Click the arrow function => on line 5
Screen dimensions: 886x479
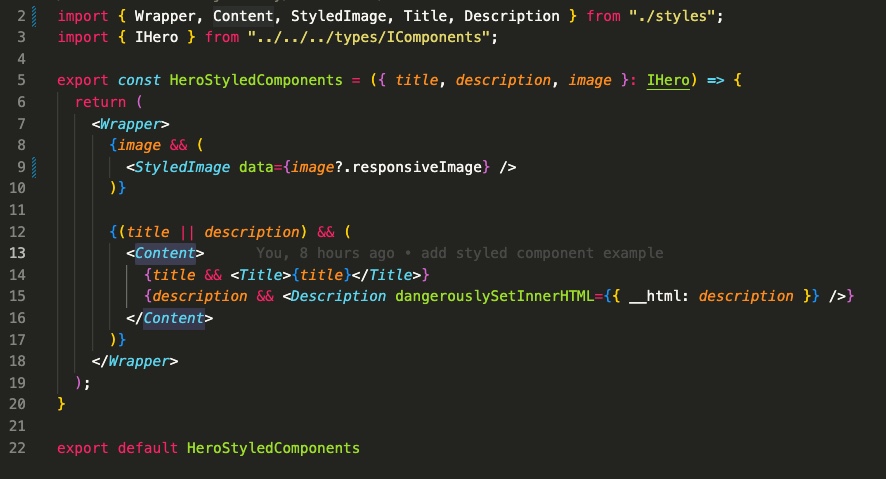[x=715, y=80]
